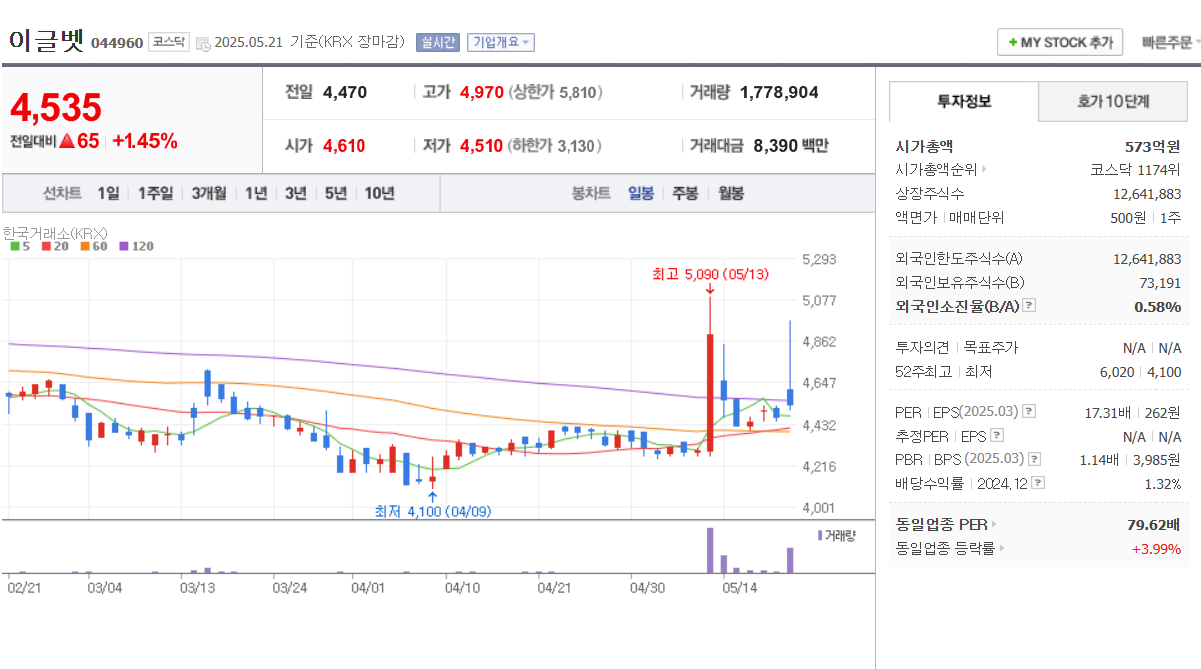Viewport: 1201px width, 669px height.
Task: Click the purple 120-day moving average legend
Action: (136, 245)
